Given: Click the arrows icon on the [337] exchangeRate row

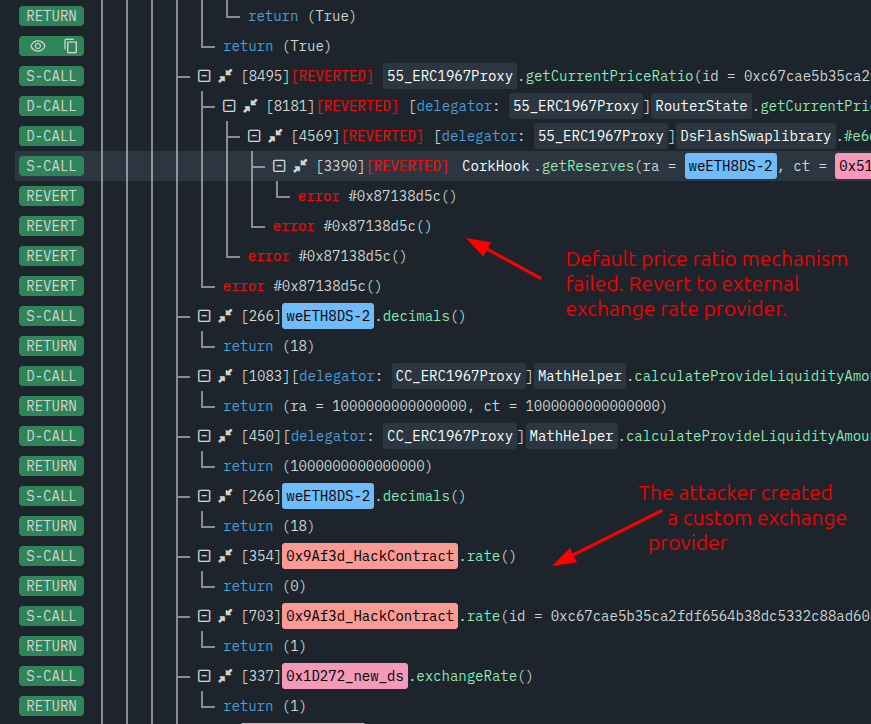Looking at the screenshot, I should (x=226, y=676).
